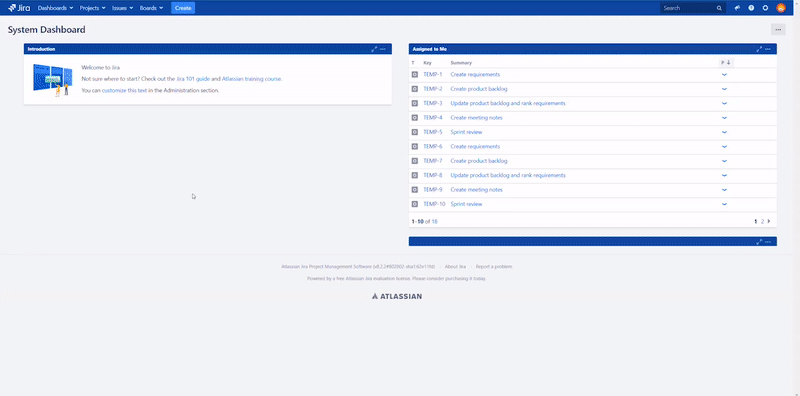Click issue type icon for TEMP-3

point(414,103)
